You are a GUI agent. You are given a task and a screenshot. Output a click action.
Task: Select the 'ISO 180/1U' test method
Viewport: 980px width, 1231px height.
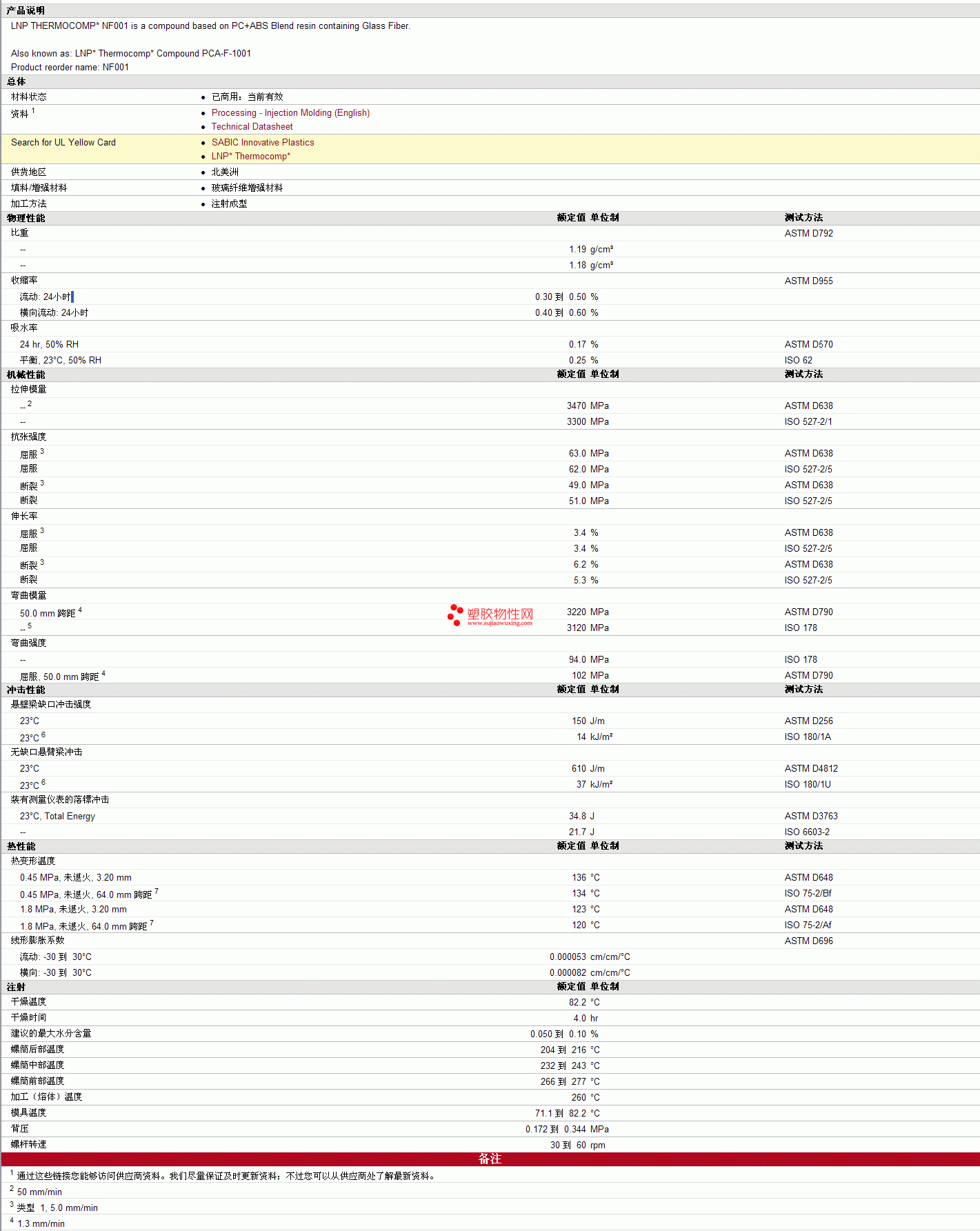tap(808, 785)
